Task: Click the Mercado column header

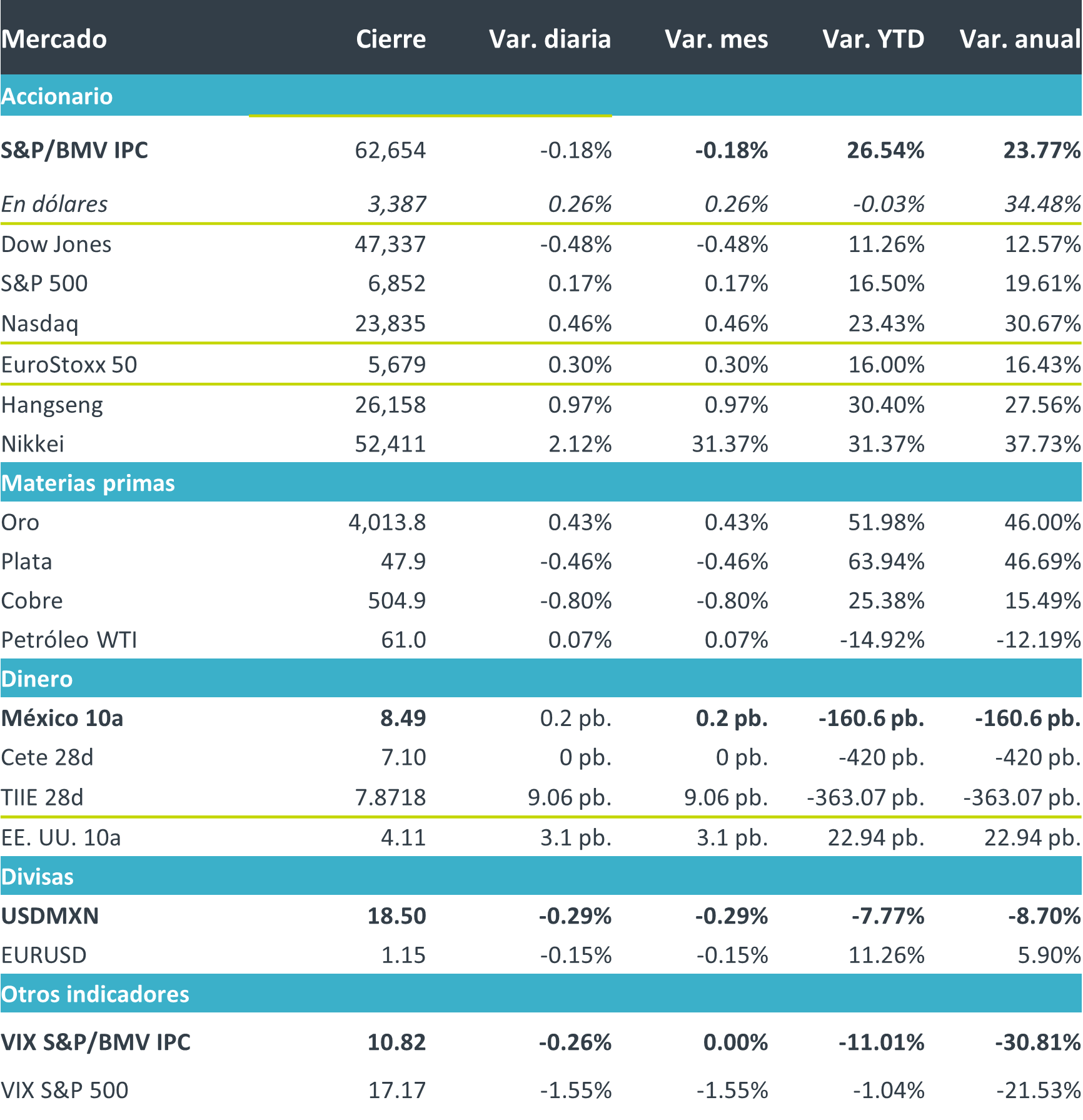Action: click(x=54, y=39)
